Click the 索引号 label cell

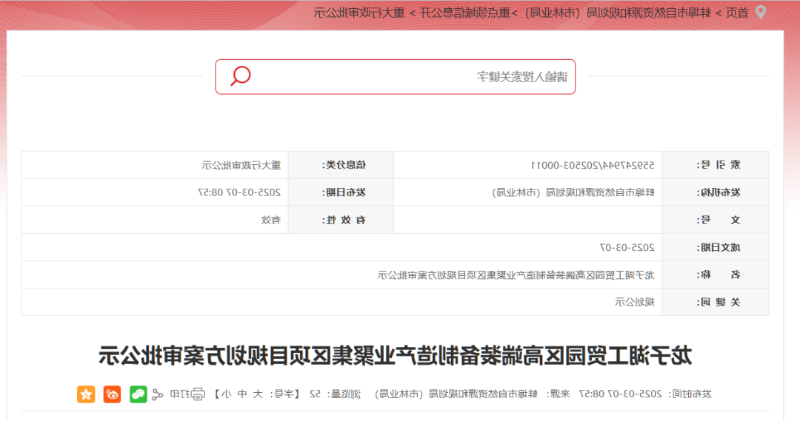click(715, 165)
